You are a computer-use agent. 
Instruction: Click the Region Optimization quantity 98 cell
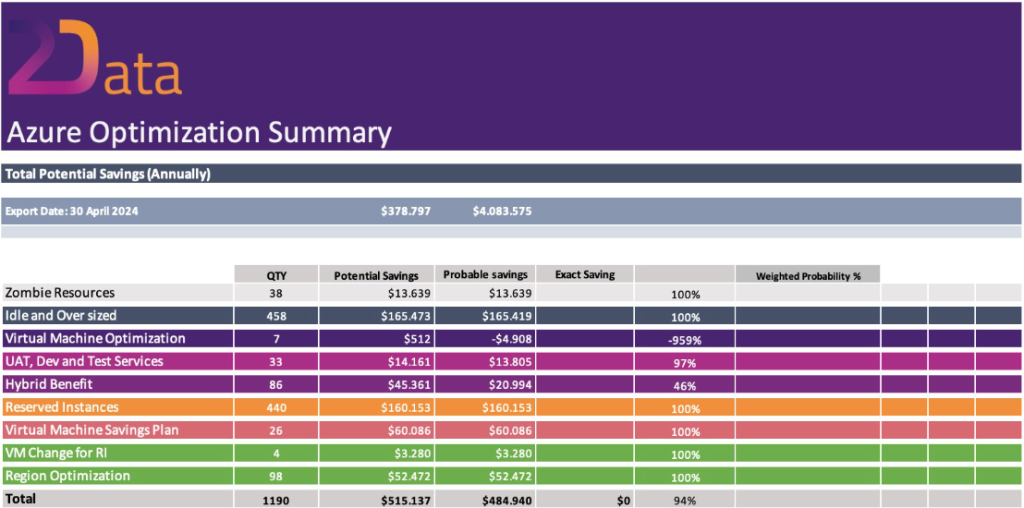[276, 476]
